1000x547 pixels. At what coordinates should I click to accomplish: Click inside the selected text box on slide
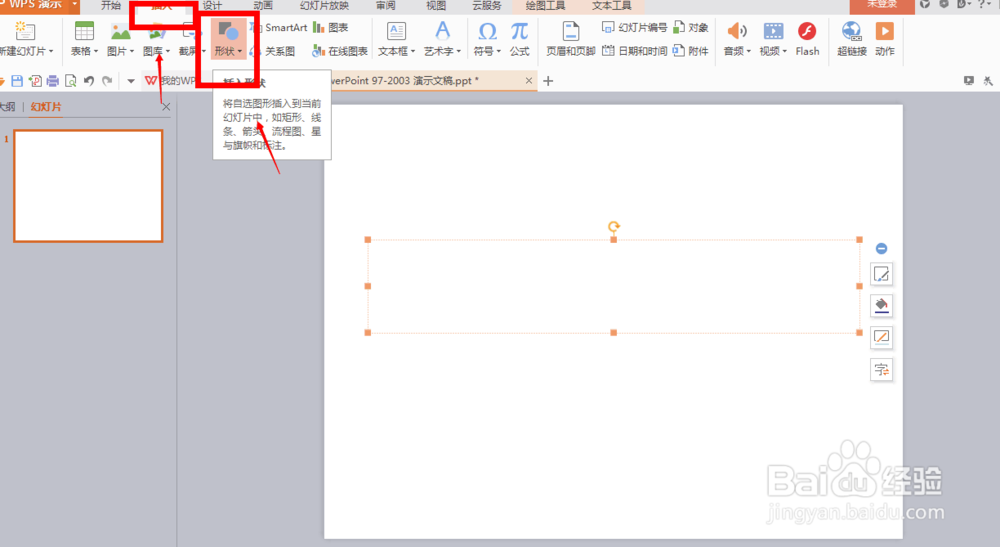tap(614, 286)
